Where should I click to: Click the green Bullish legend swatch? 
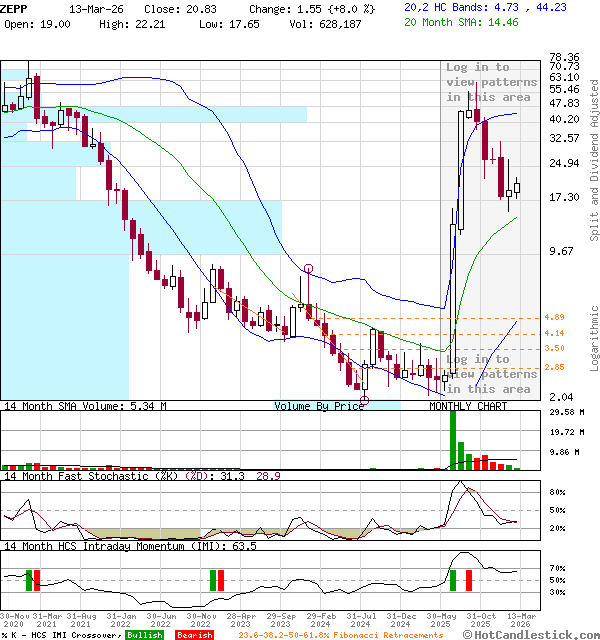coord(144,635)
